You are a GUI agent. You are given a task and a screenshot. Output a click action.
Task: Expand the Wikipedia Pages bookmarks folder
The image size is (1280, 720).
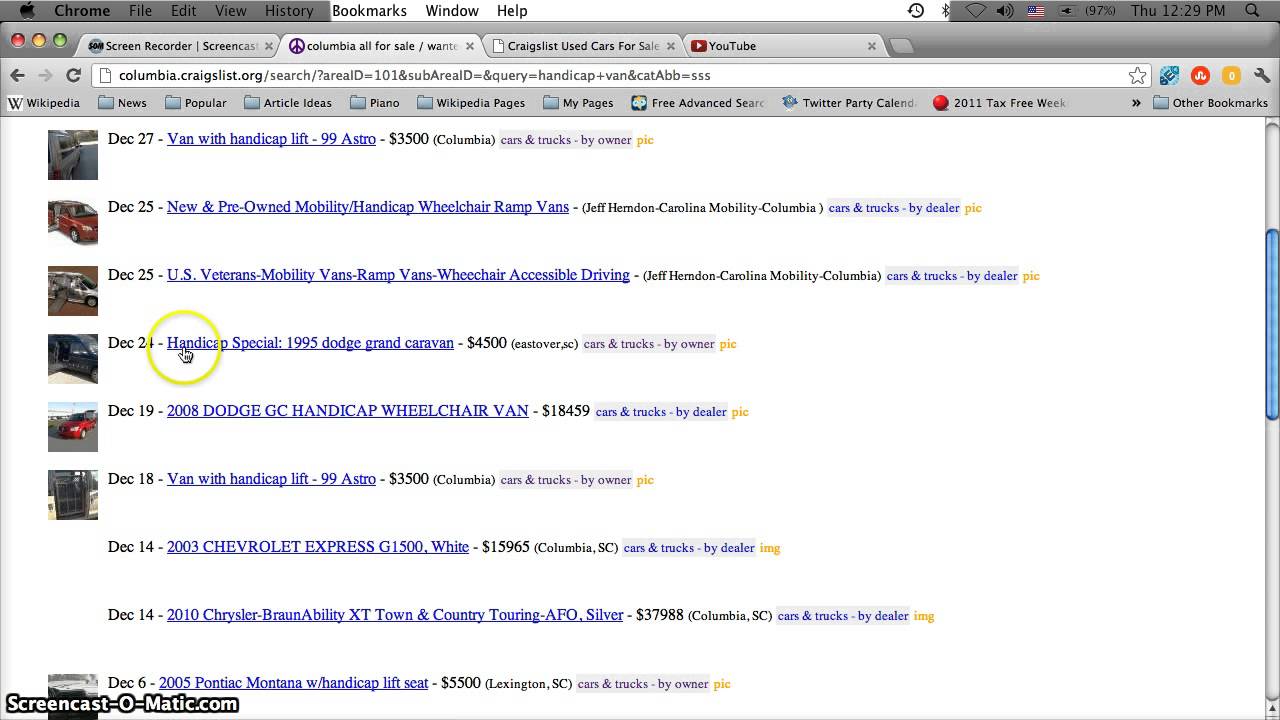[471, 102]
